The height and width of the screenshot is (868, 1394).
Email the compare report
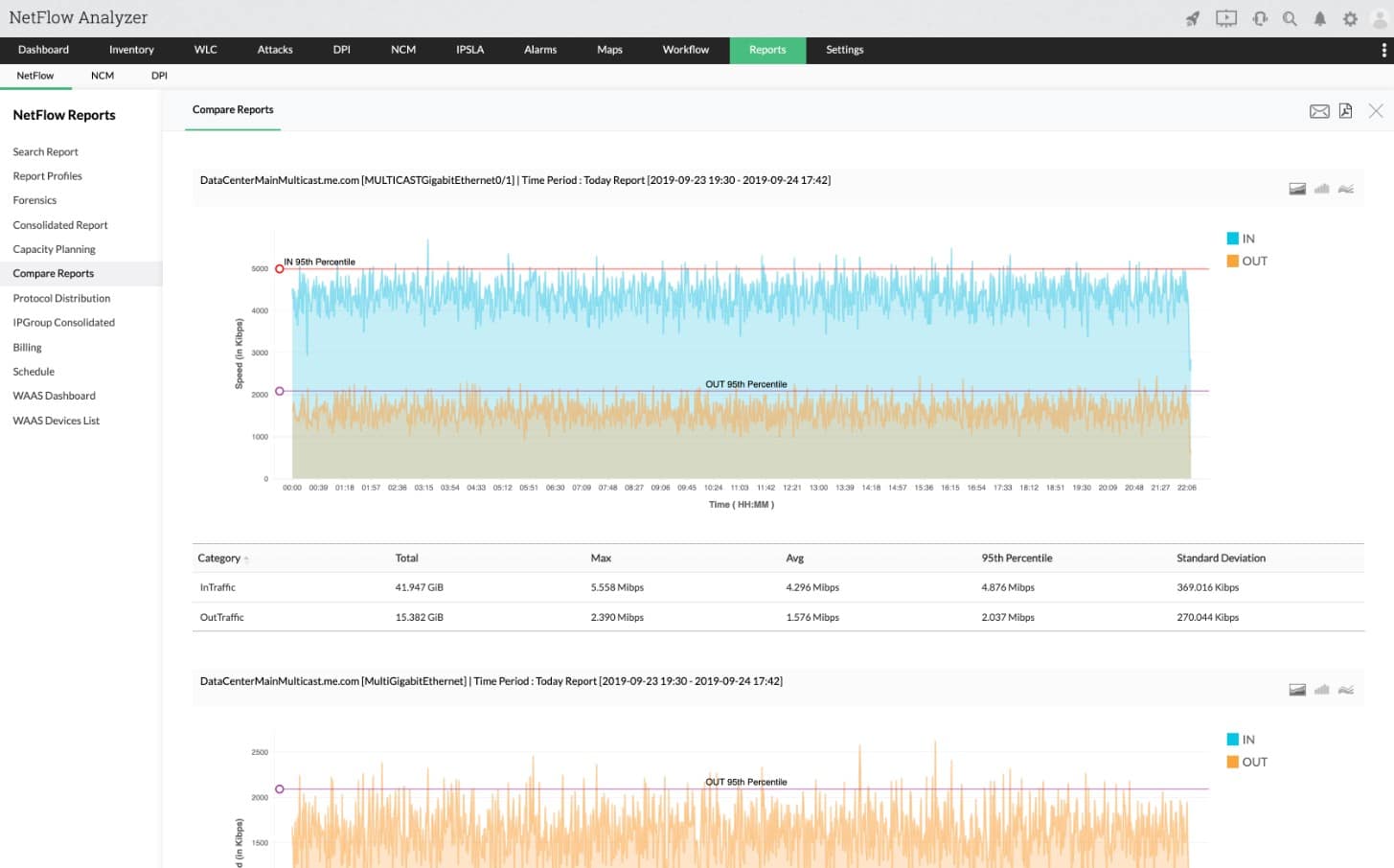point(1319,110)
